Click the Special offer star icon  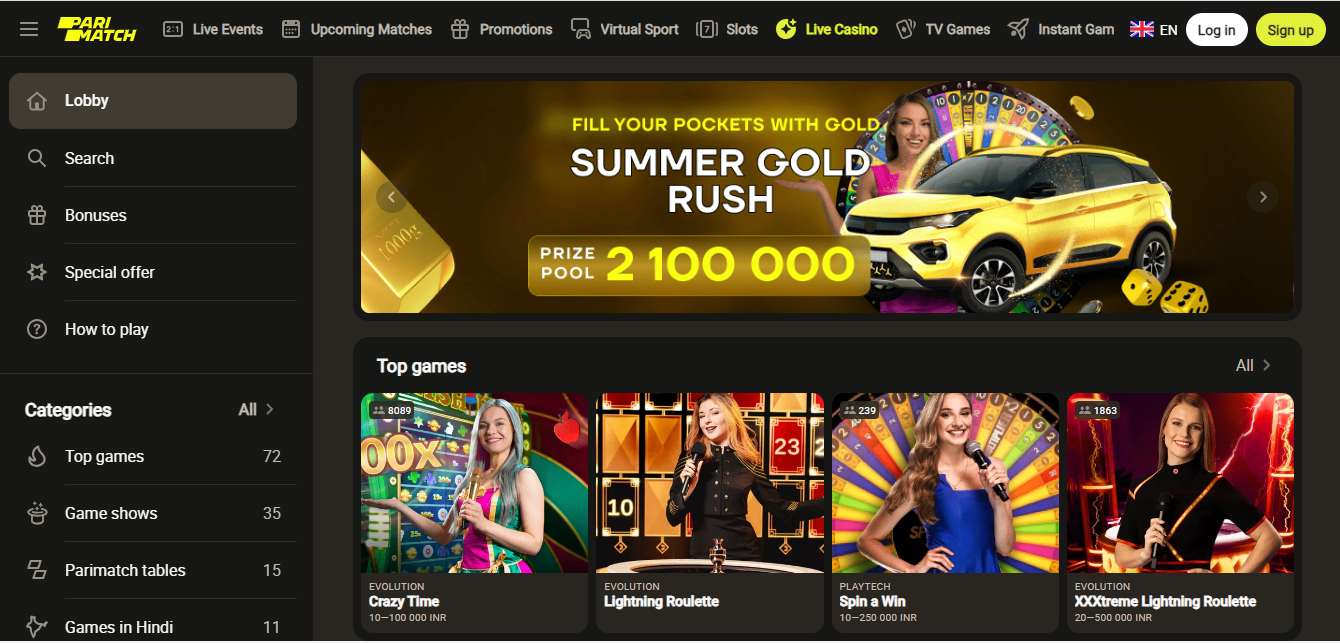point(37,272)
